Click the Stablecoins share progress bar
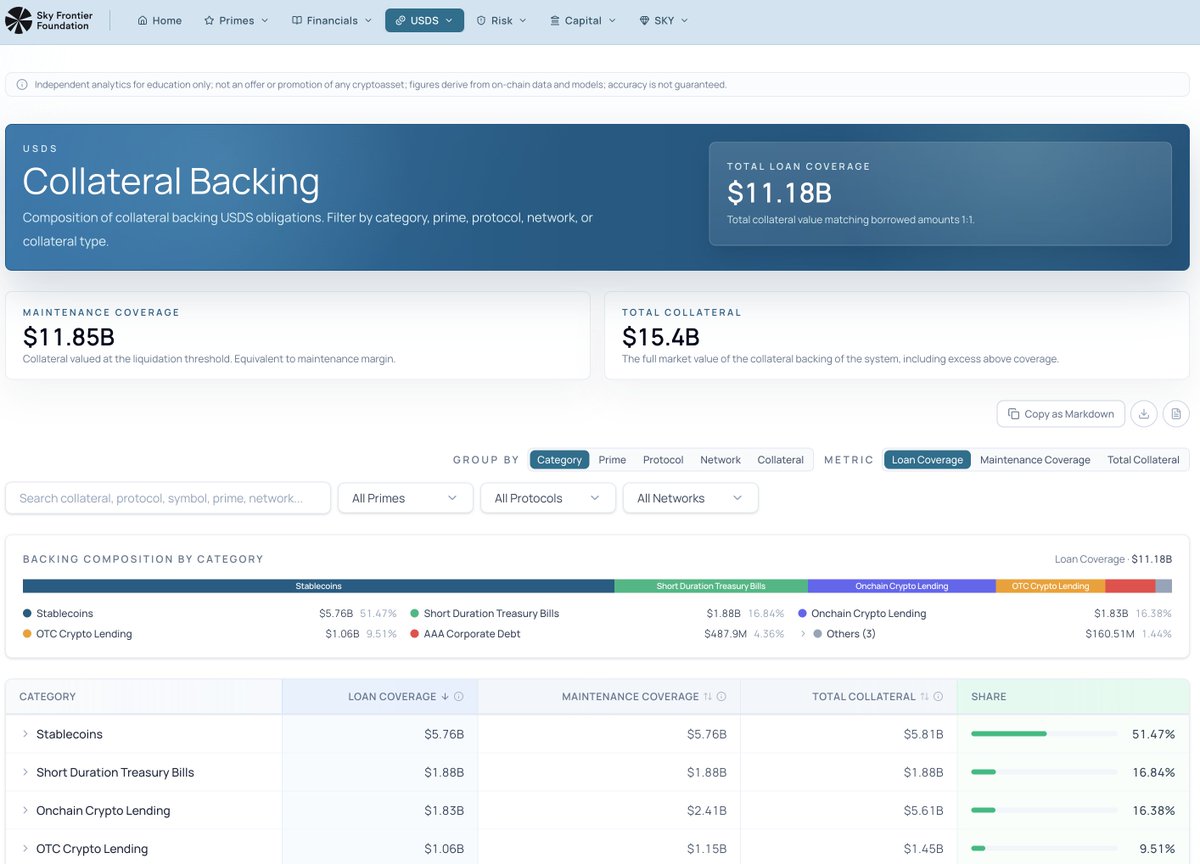The height and width of the screenshot is (864, 1200). 1044,734
